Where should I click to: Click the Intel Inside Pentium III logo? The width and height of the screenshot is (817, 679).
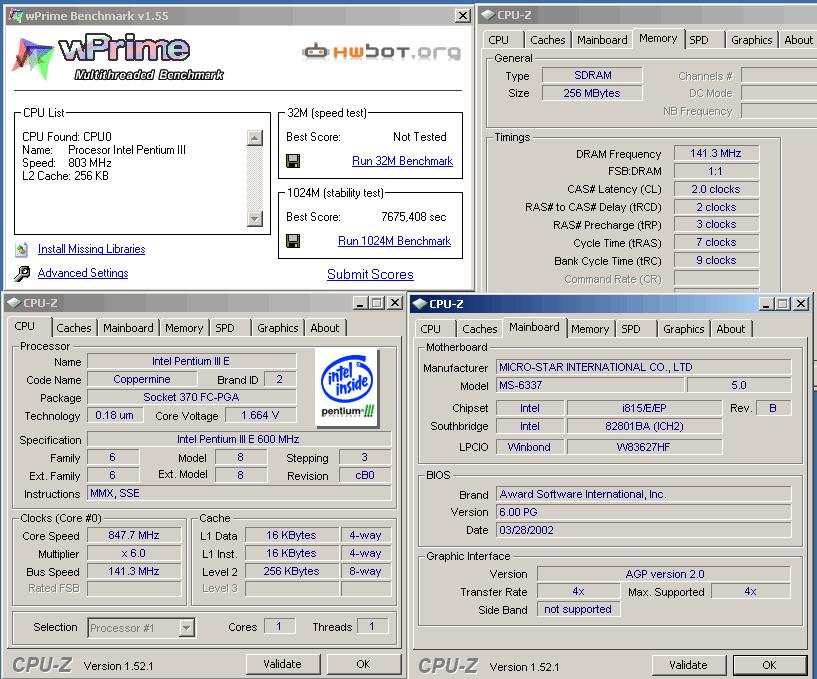[x=346, y=386]
